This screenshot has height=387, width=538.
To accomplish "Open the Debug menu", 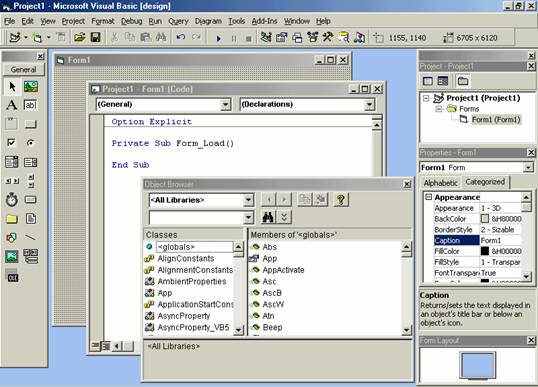I will [131, 21].
